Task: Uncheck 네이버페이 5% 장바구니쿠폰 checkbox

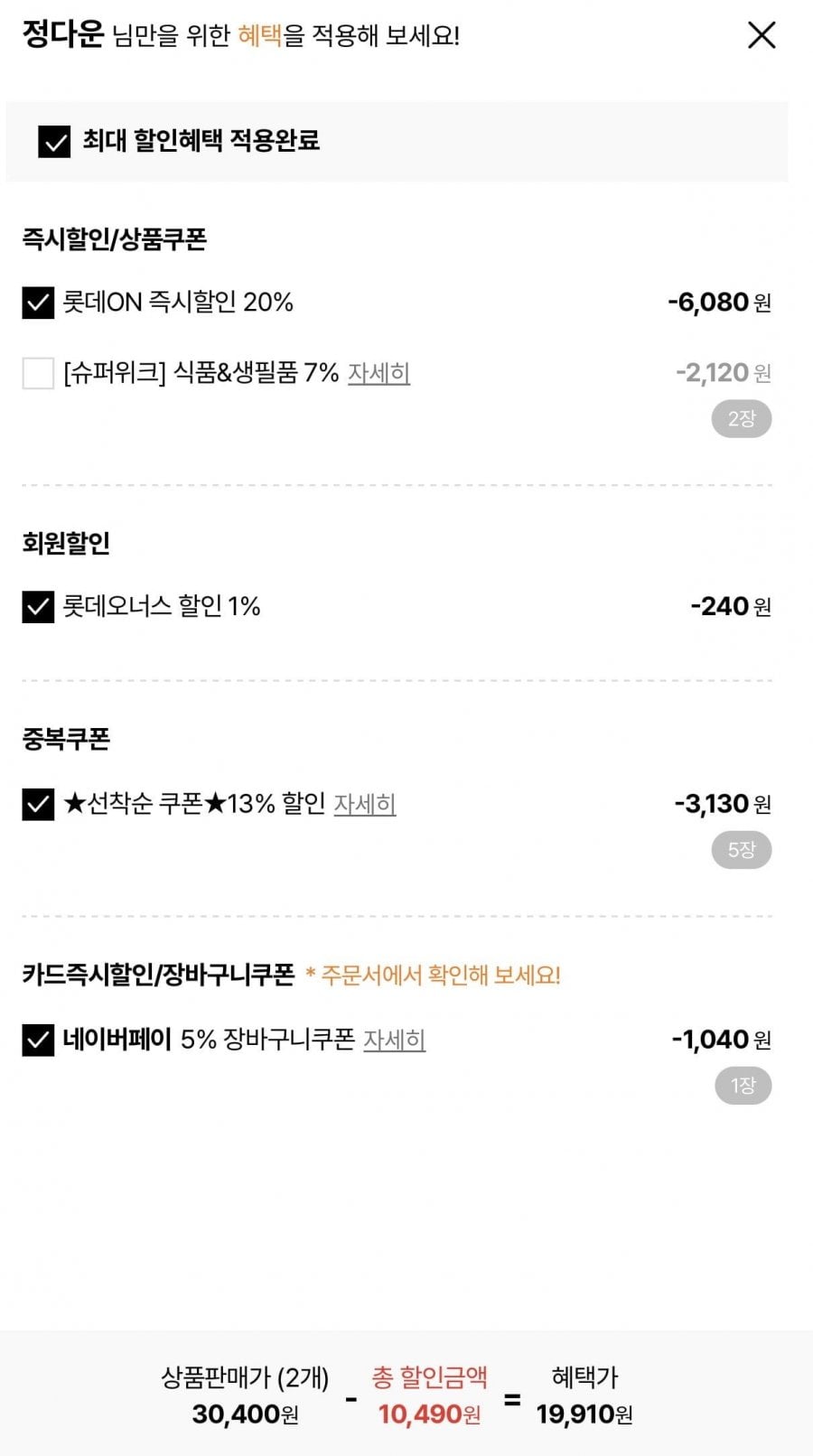Action: point(38,1040)
